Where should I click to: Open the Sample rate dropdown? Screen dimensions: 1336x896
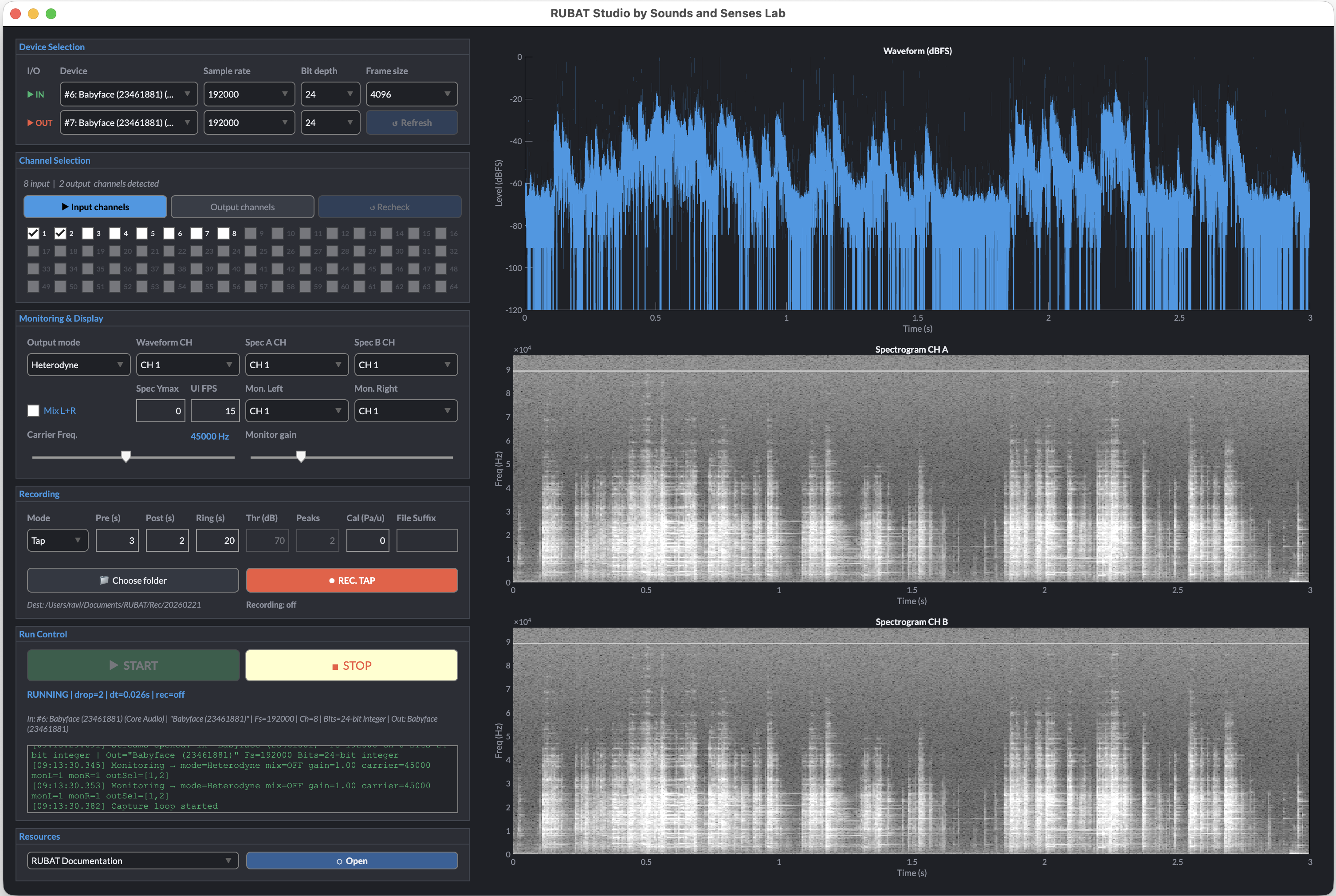point(249,94)
